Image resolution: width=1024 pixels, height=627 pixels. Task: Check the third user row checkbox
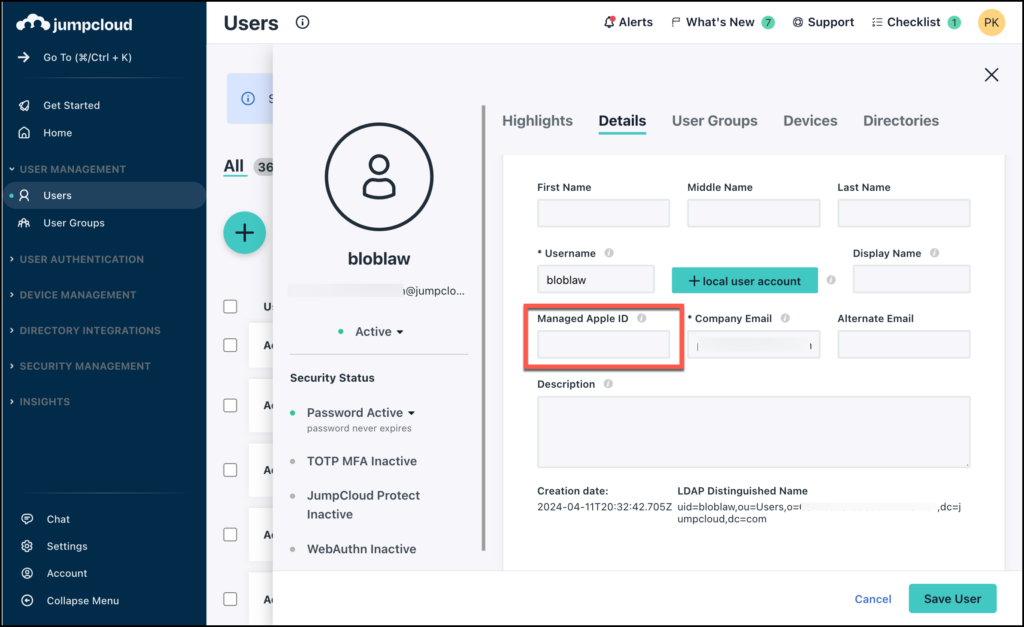pyautogui.click(x=230, y=470)
